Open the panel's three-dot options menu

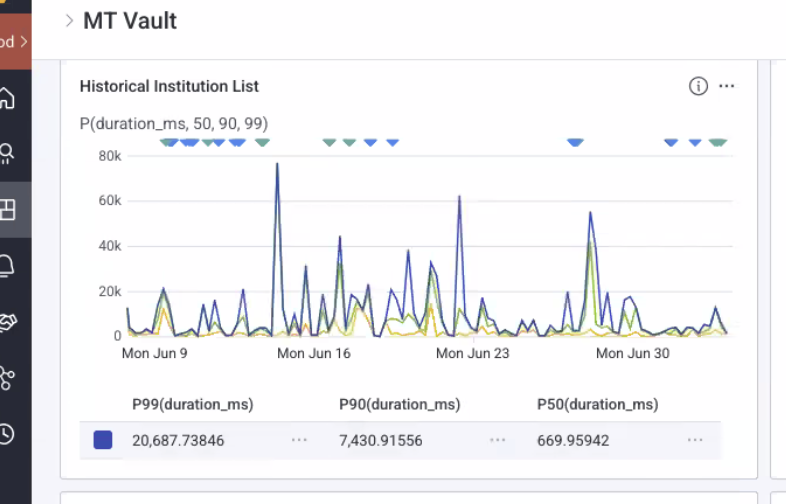[727, 86]
